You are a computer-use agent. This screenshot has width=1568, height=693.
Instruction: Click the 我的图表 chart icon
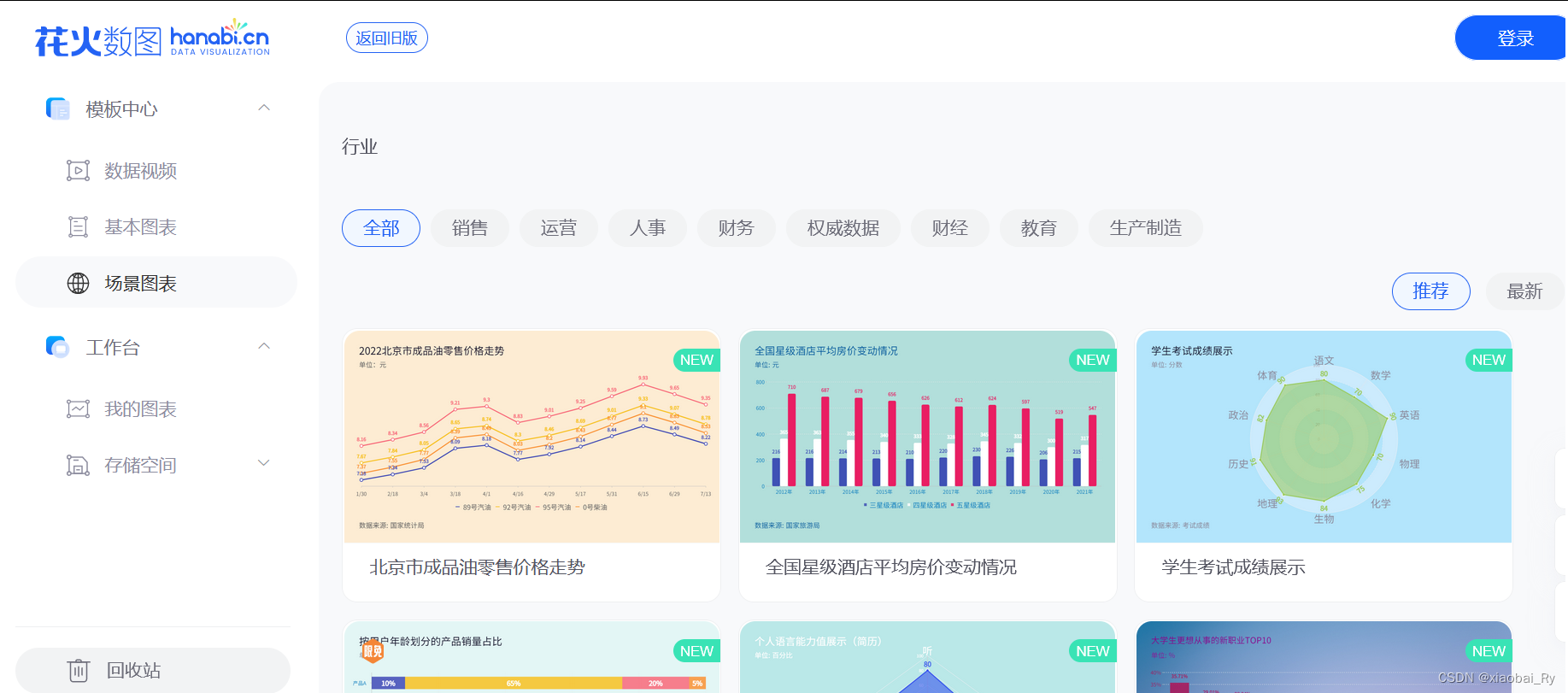[78, 409]
